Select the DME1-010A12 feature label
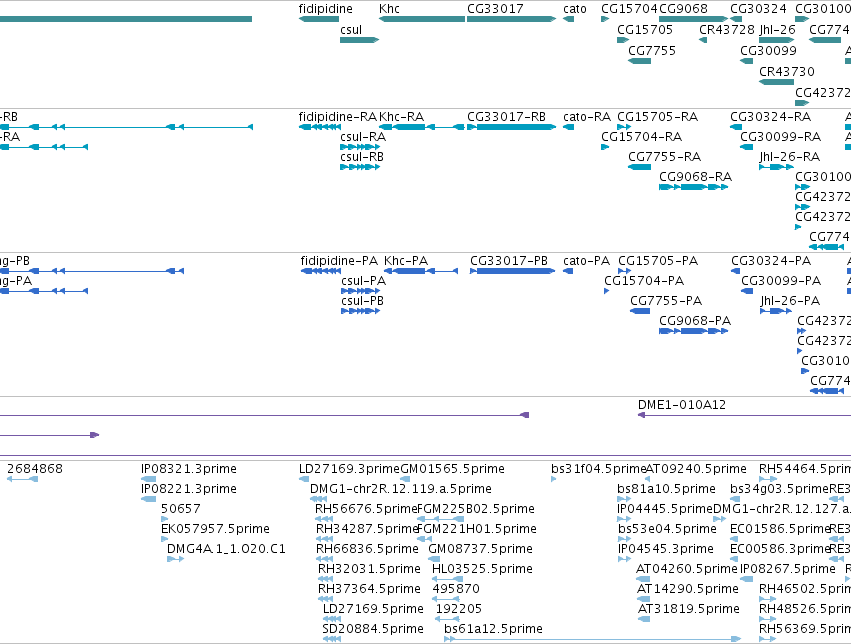This screenshot has width=851, height=644. point(682,405)
